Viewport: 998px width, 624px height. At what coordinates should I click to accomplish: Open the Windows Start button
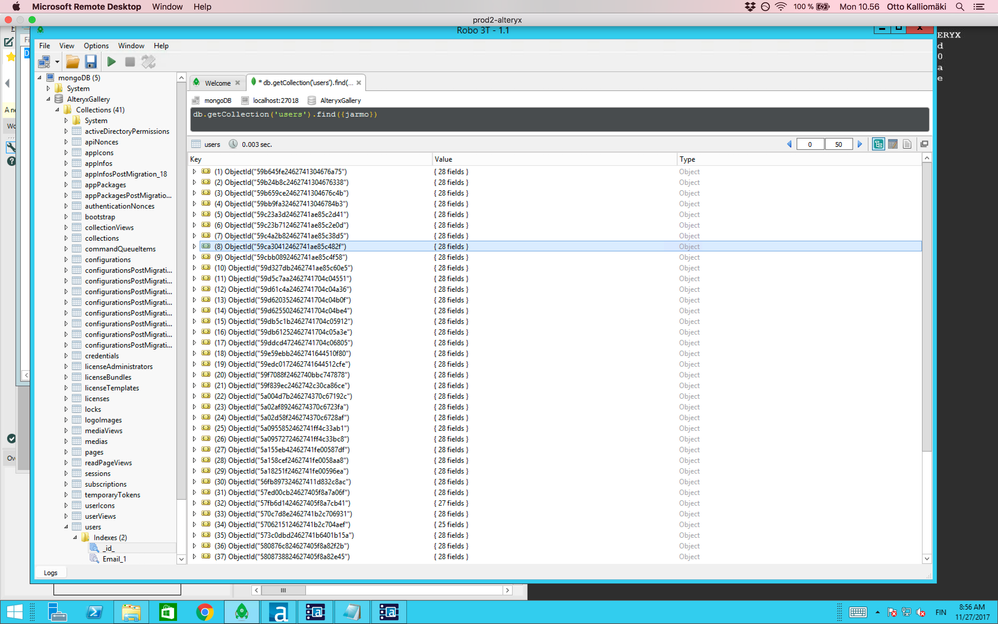13,613
